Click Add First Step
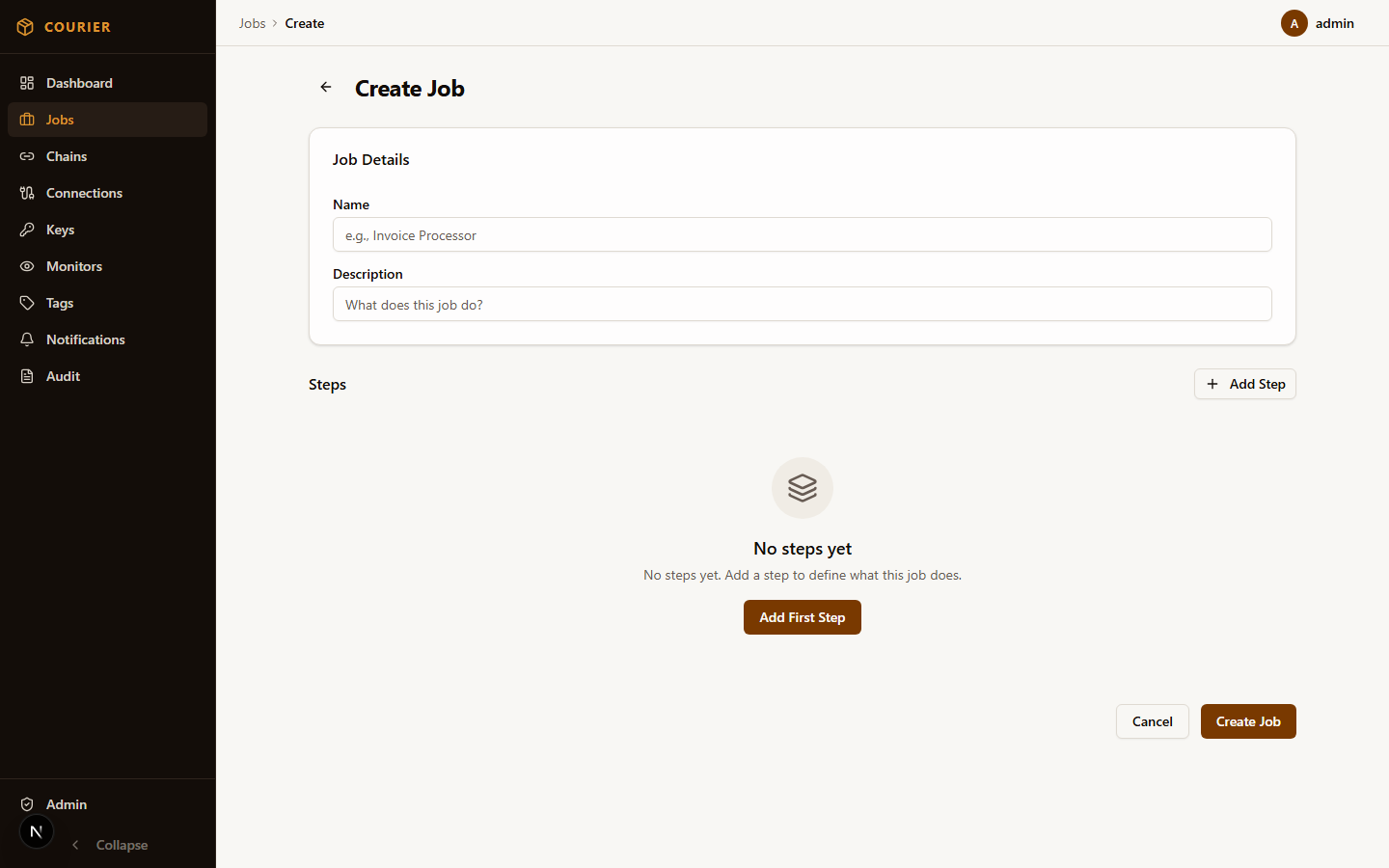Viewport: 1389px width, 868px height. point(802,617)
